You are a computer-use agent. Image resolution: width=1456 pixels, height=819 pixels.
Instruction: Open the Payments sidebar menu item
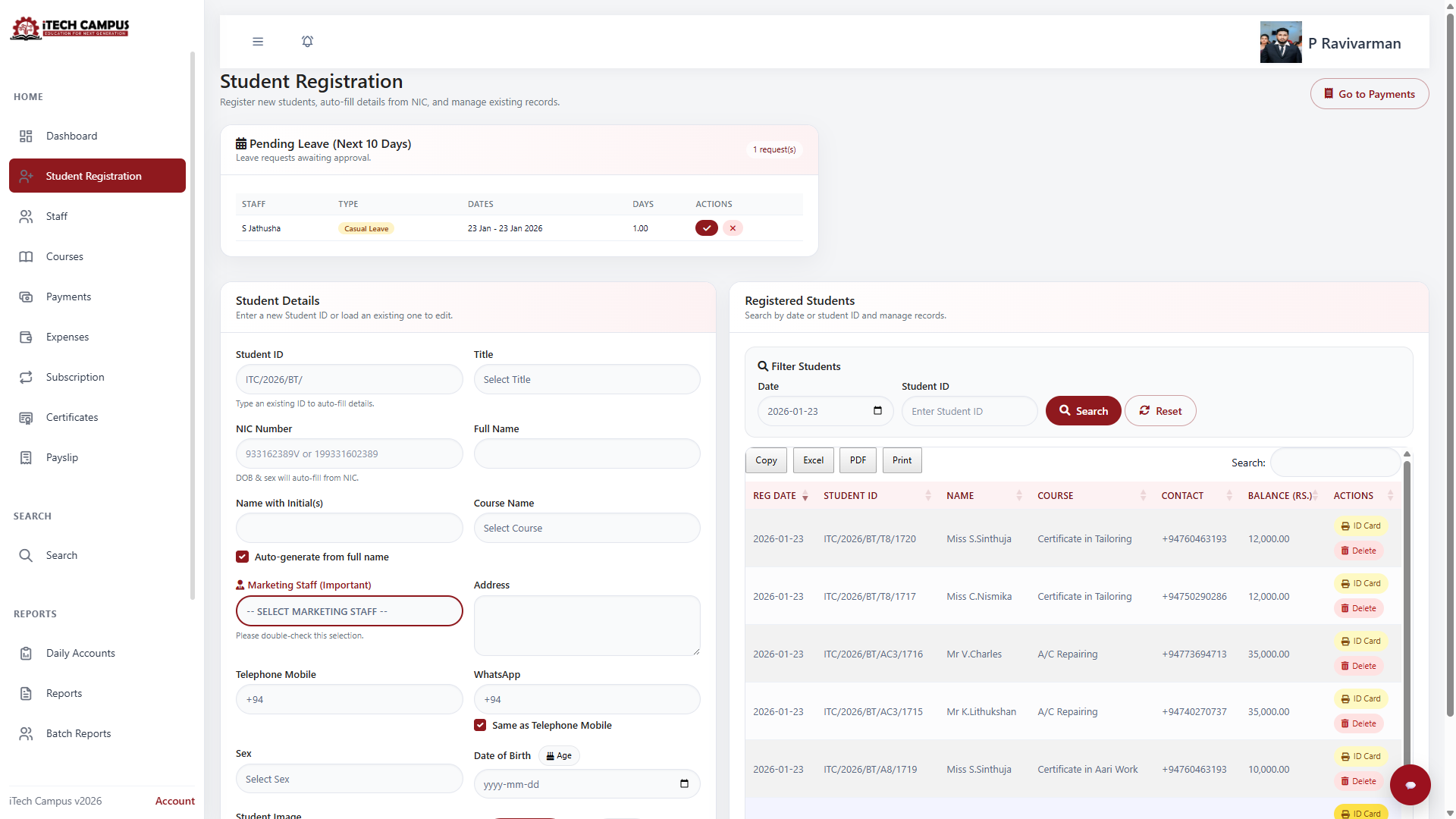point(68,297)
